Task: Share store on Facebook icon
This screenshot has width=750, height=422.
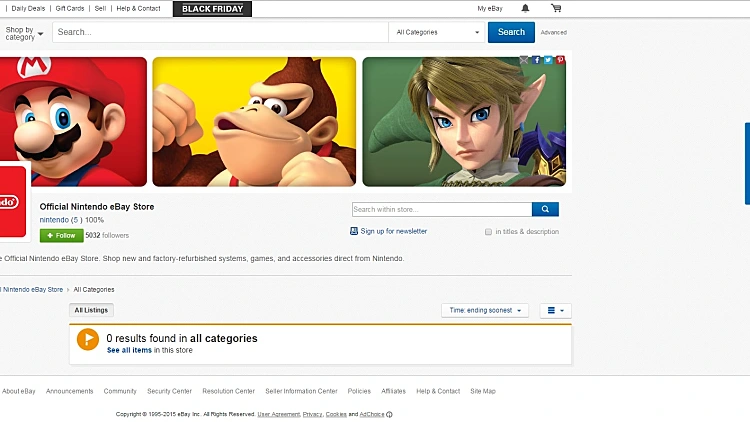Action: click(x=536, y=60)
